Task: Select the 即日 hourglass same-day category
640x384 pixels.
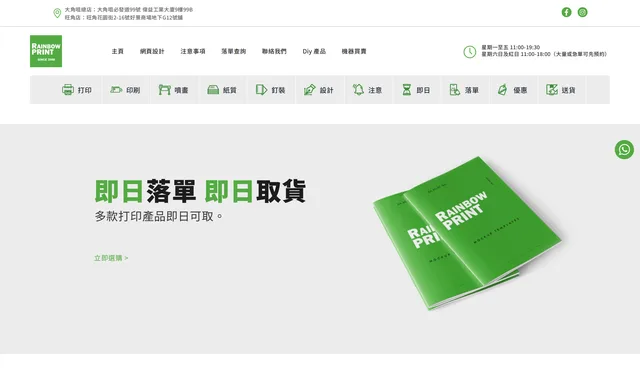Action: pyautogui.click(x=416, y=90)
